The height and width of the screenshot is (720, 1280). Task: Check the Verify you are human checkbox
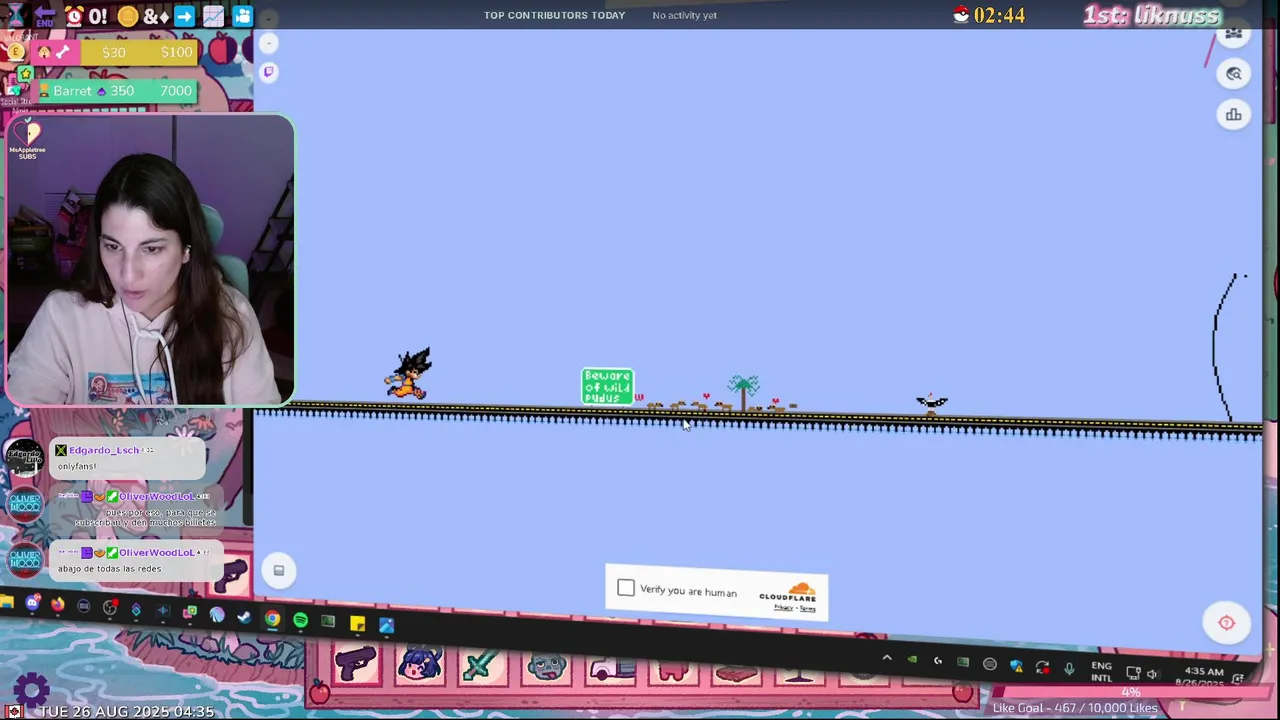tap(626, 588)
